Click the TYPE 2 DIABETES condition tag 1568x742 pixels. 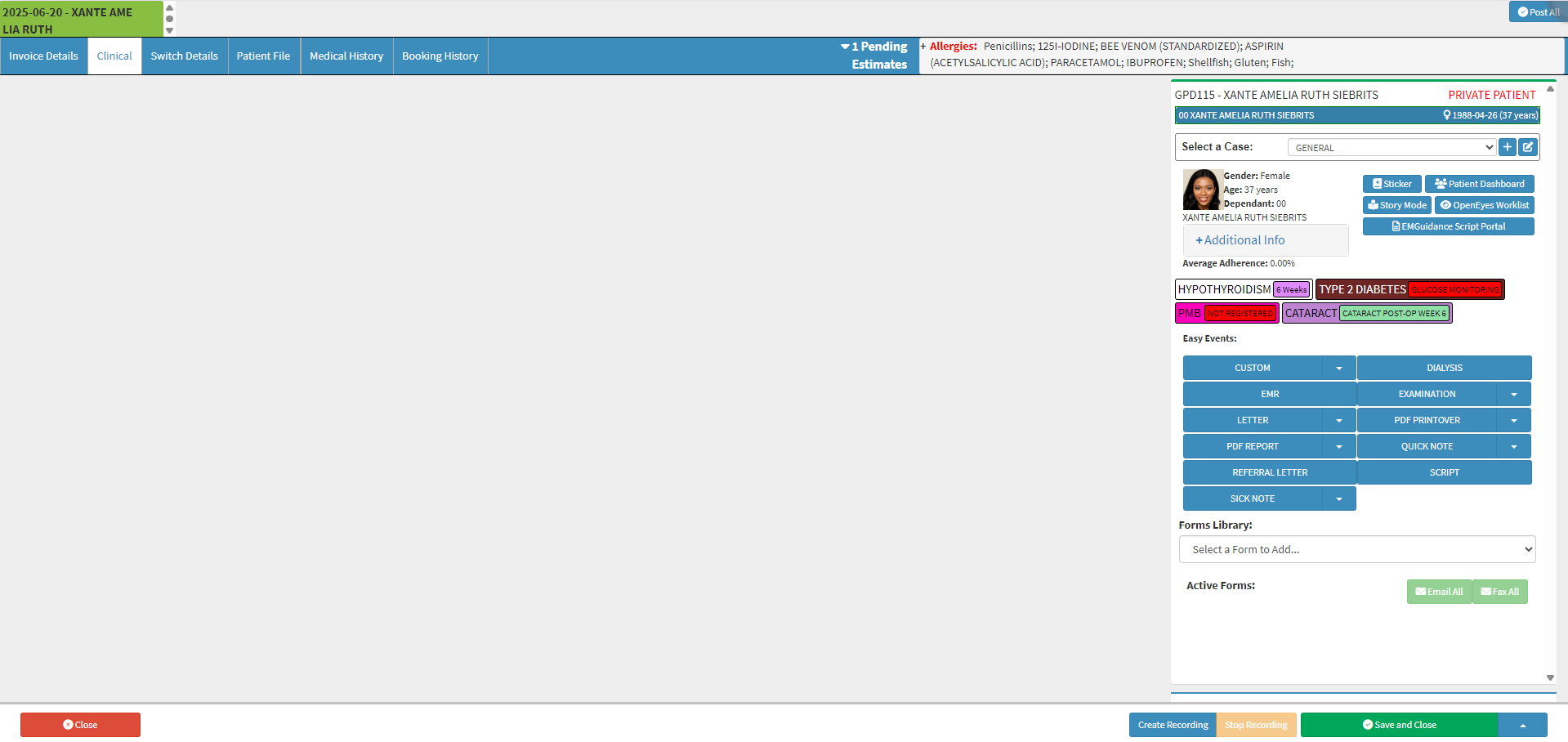pos(1410,289)
